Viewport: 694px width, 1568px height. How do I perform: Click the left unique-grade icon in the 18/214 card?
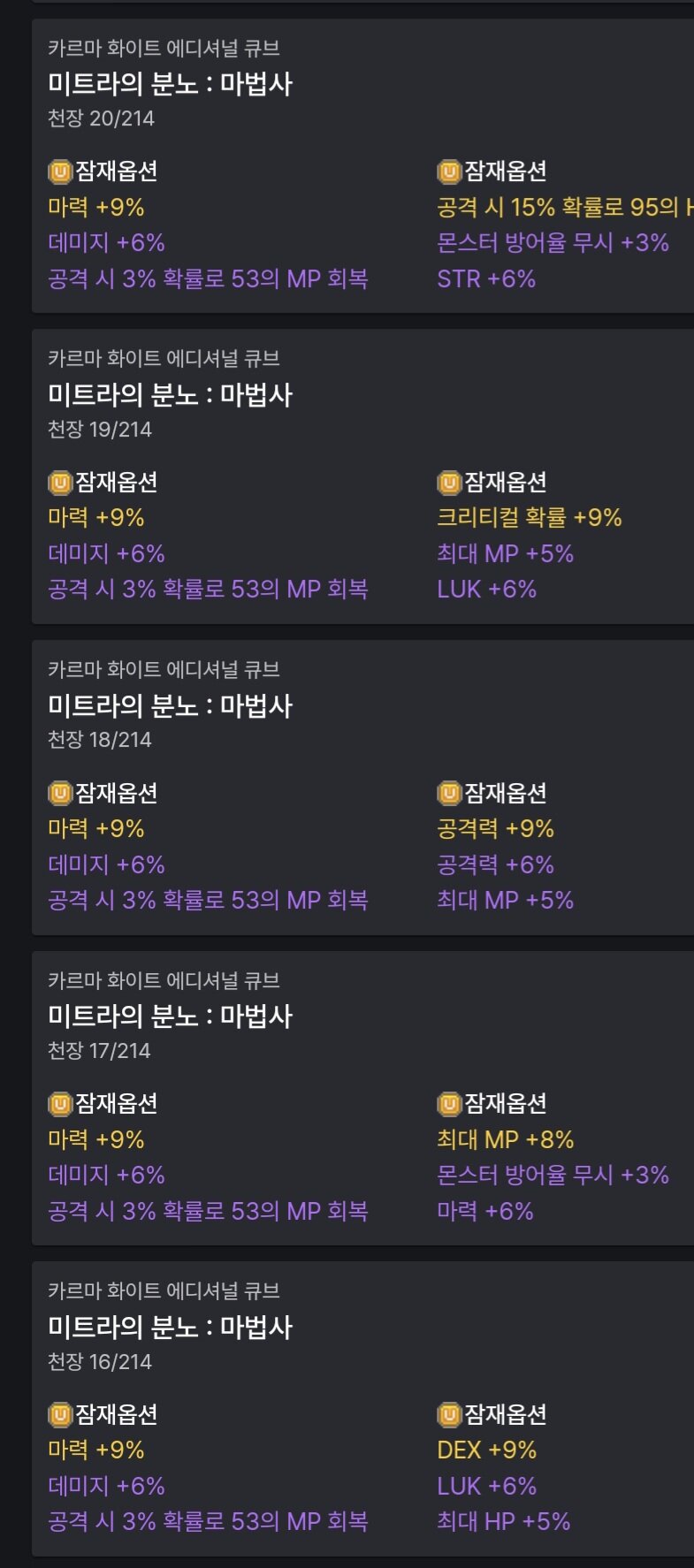coord(60,793)
